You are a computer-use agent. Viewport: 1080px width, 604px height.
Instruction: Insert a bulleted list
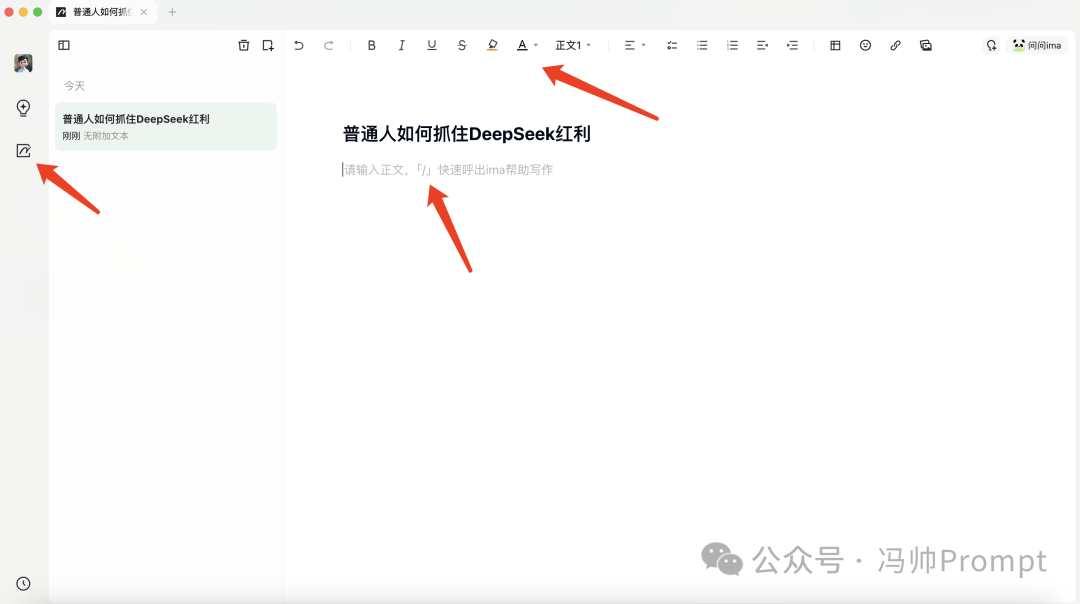point(702,45)
